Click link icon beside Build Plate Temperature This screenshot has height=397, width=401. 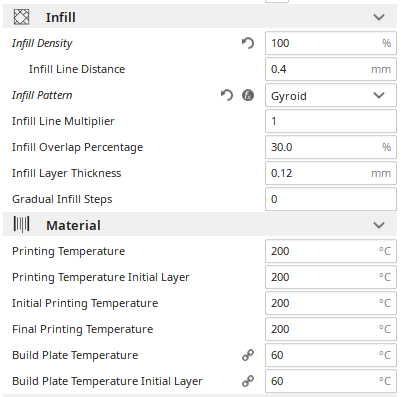(x=248, y=355)
